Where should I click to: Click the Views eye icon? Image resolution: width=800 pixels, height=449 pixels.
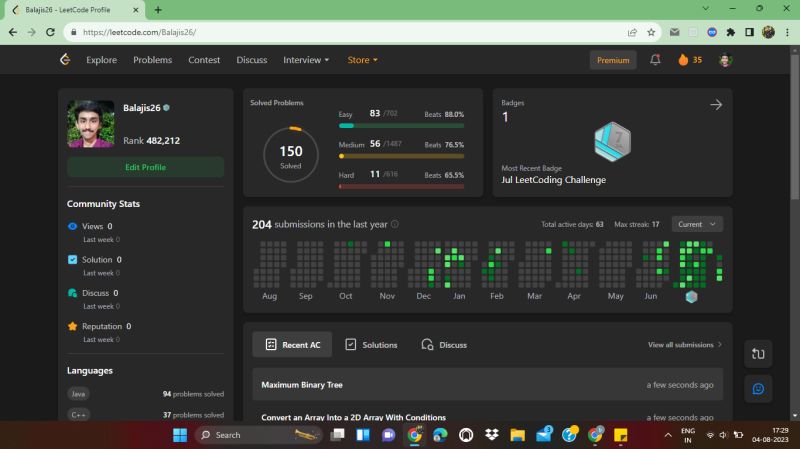pos(72,226)
